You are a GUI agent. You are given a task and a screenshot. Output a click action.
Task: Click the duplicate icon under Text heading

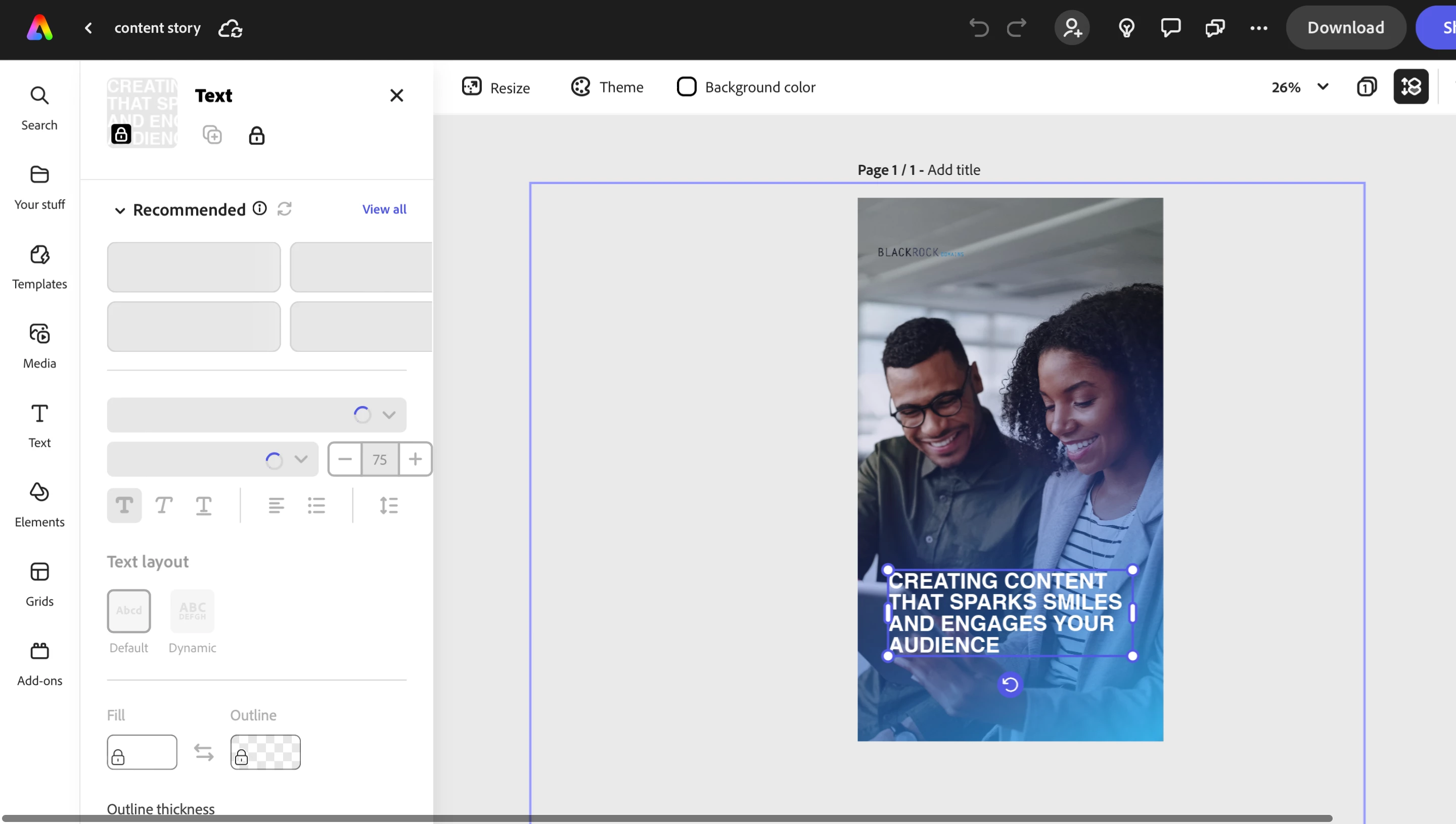coord(212,135)
